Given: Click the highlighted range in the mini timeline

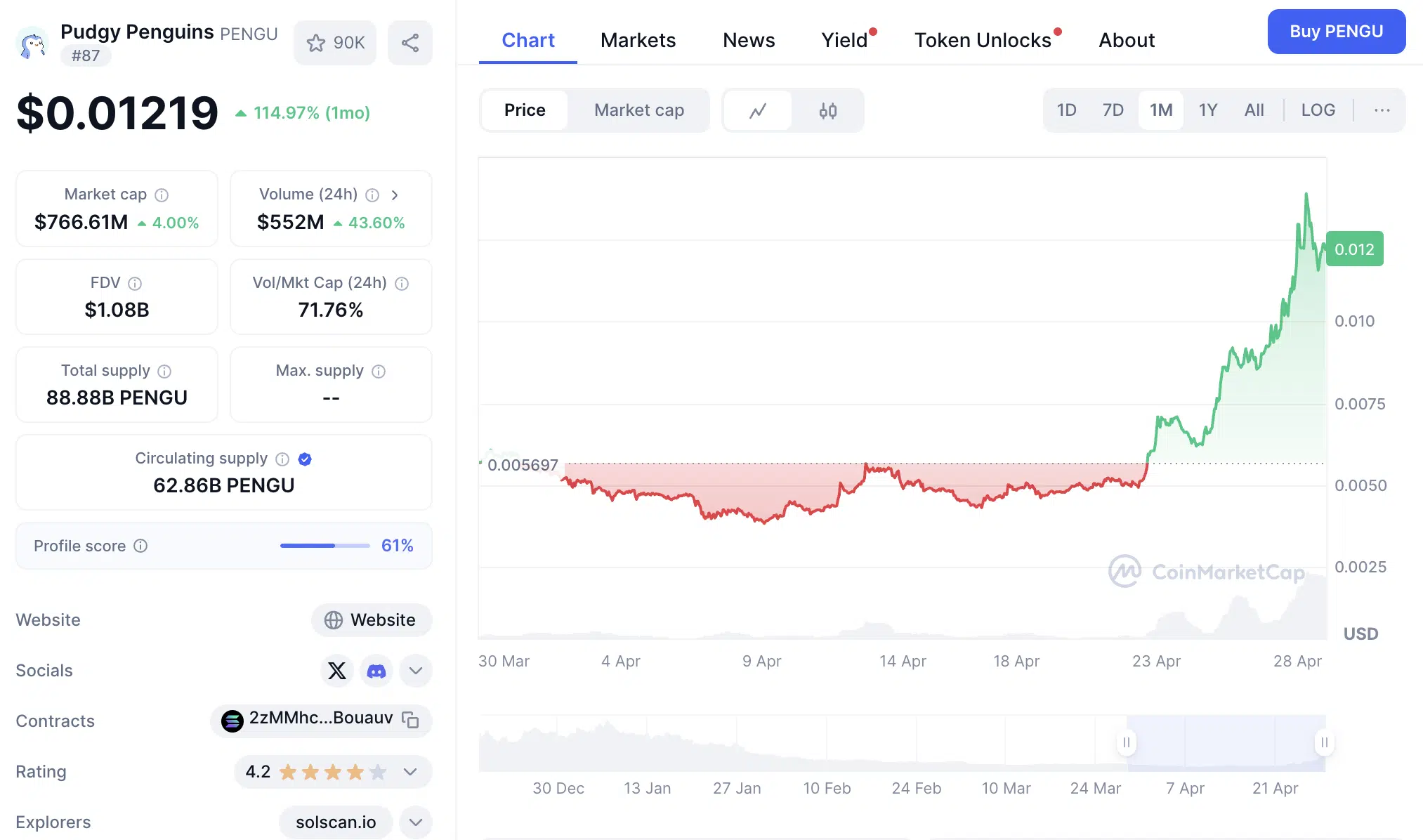Looking at the screenshot, I should click(1226, 742).
